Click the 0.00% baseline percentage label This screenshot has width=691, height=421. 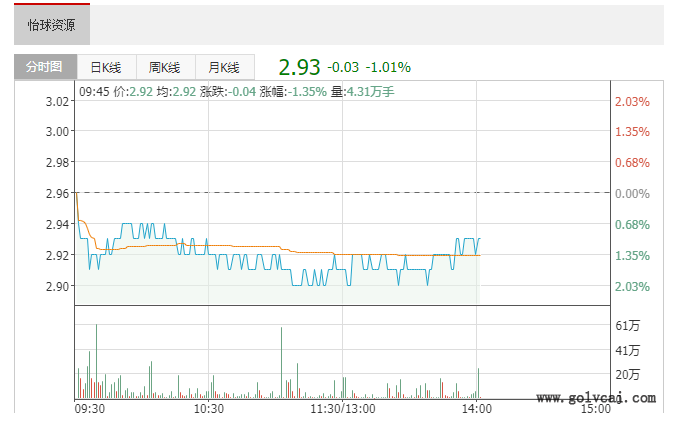632,193
